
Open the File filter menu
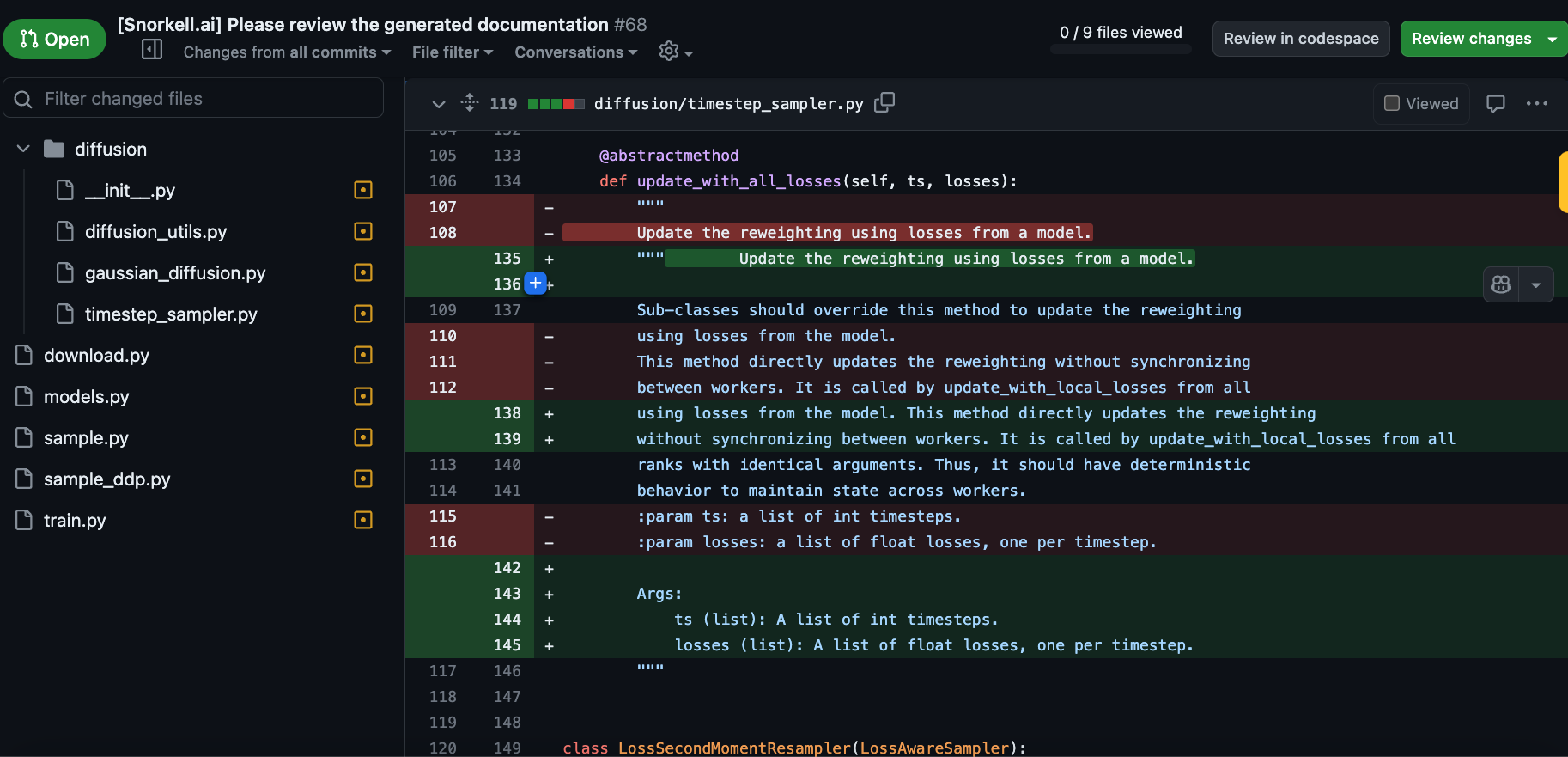click(x=452, y=52)
